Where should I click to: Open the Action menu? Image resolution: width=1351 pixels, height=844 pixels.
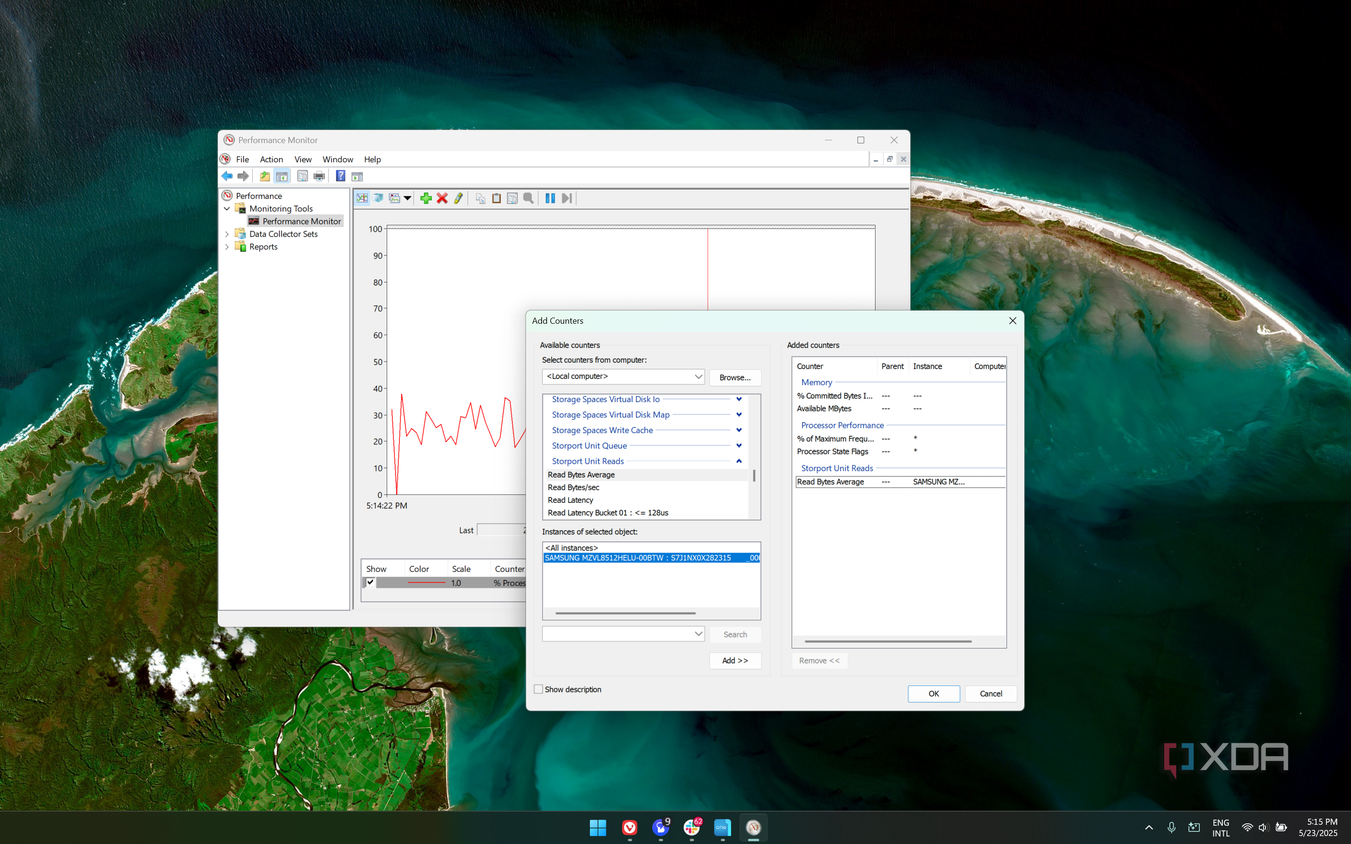(x=272, y=159)
